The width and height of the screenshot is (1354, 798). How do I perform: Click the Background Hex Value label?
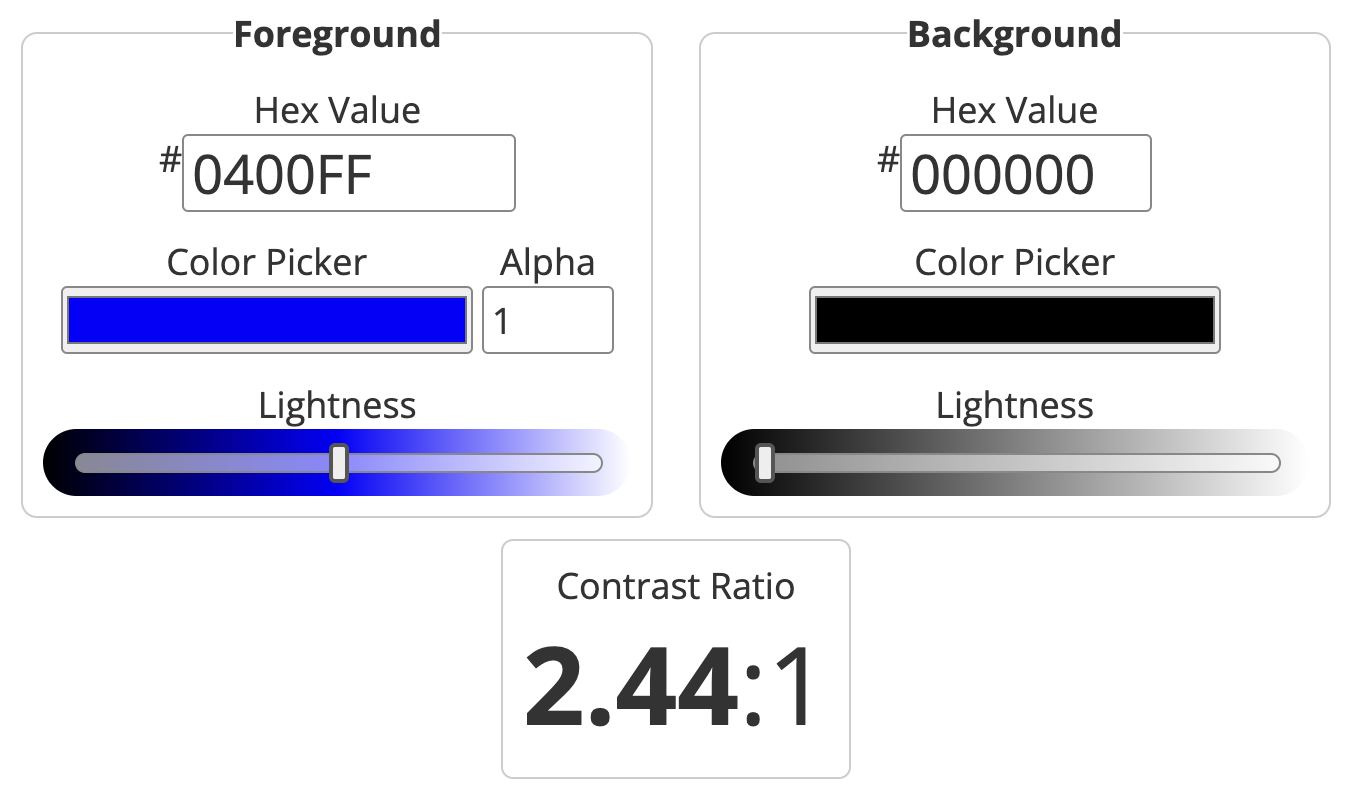tap(1014, 110)
